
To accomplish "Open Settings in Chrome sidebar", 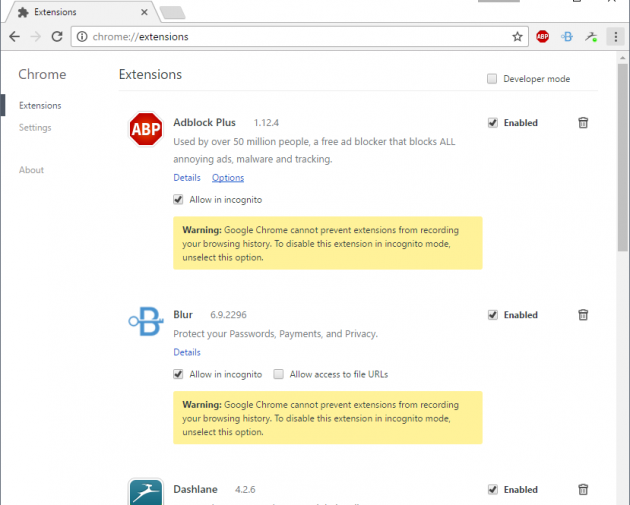I will pos(35,127).
